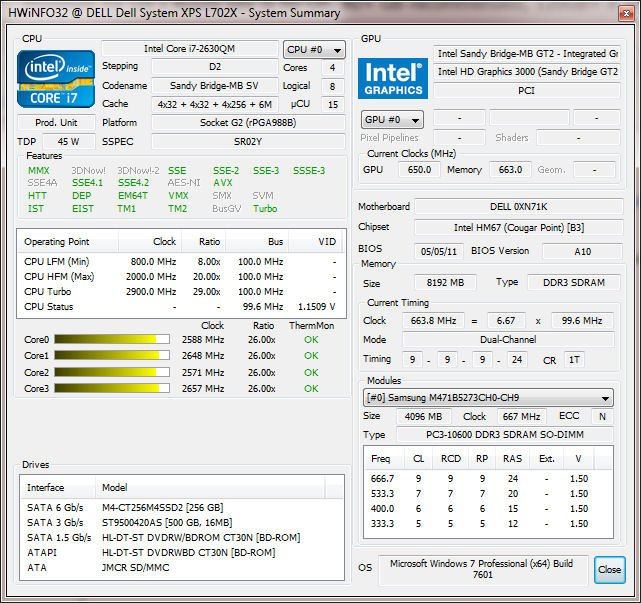Select the HL-DT-ST DVDRW/BDROM CT30N drive row
This screenshot has width=641, height=603.
(182, 538)
